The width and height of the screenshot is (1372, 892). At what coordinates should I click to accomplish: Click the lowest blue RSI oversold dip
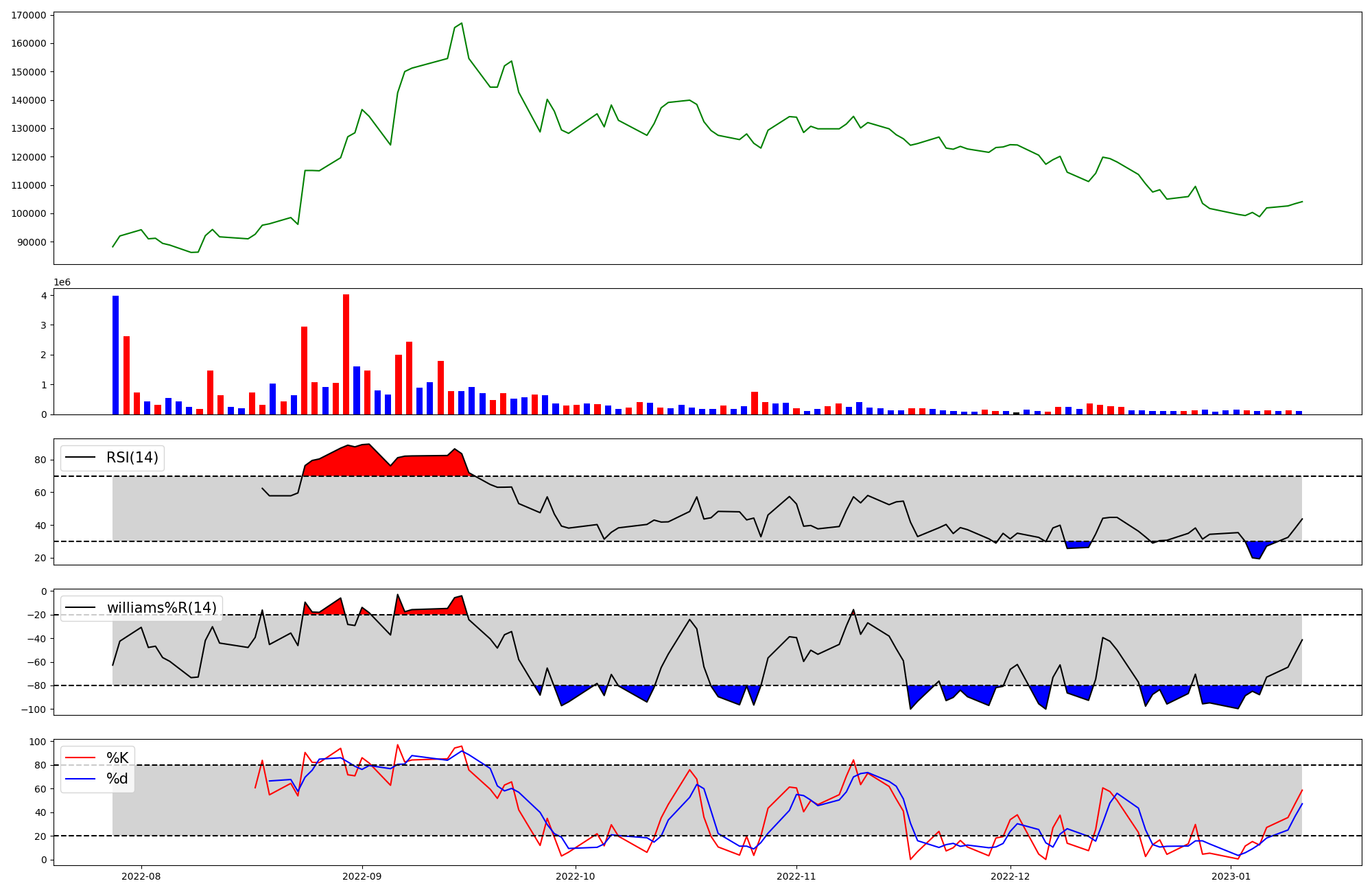(1256, 551)
